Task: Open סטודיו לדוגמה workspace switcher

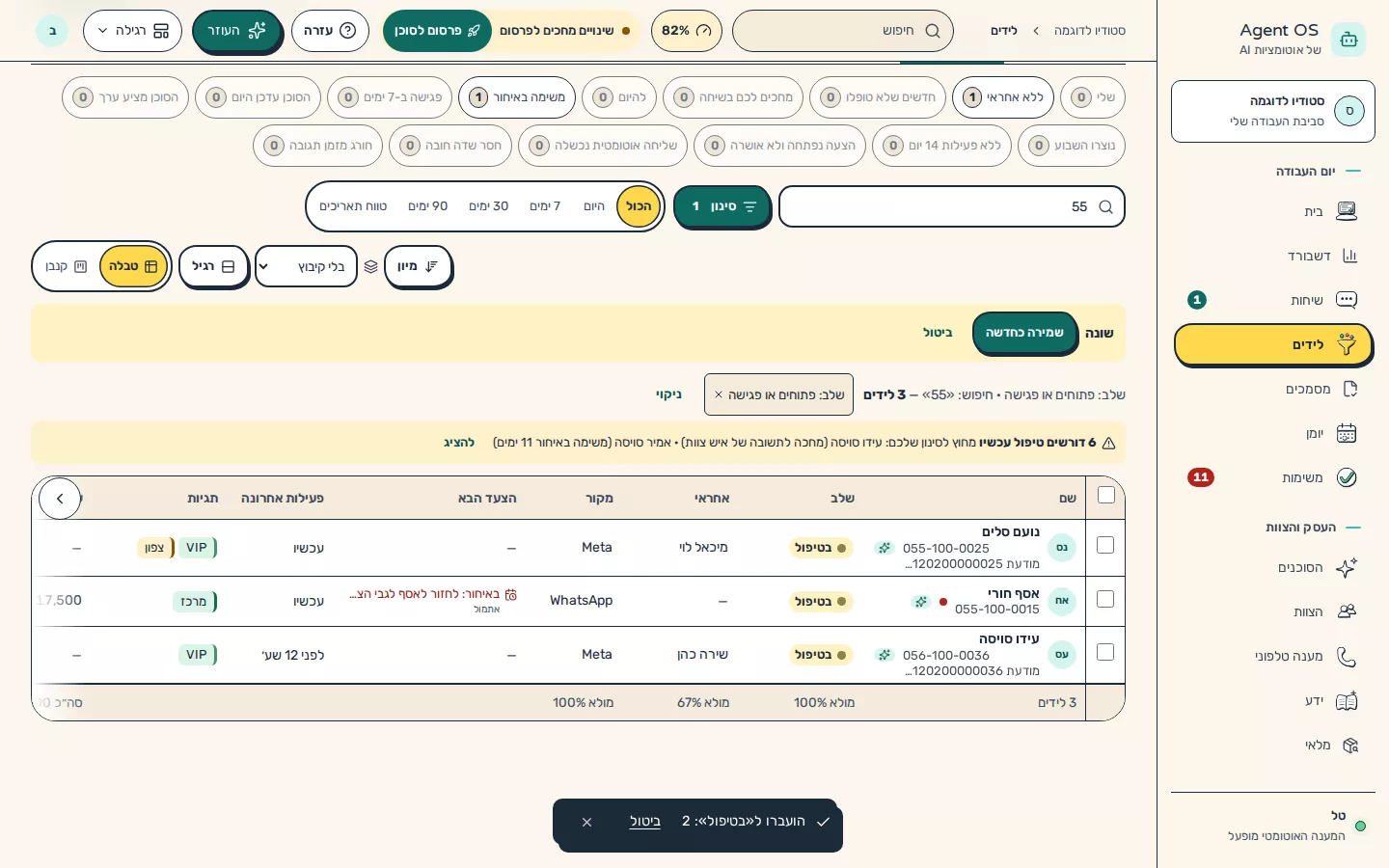Action: pyautogui.click(x=1273, y=111)
